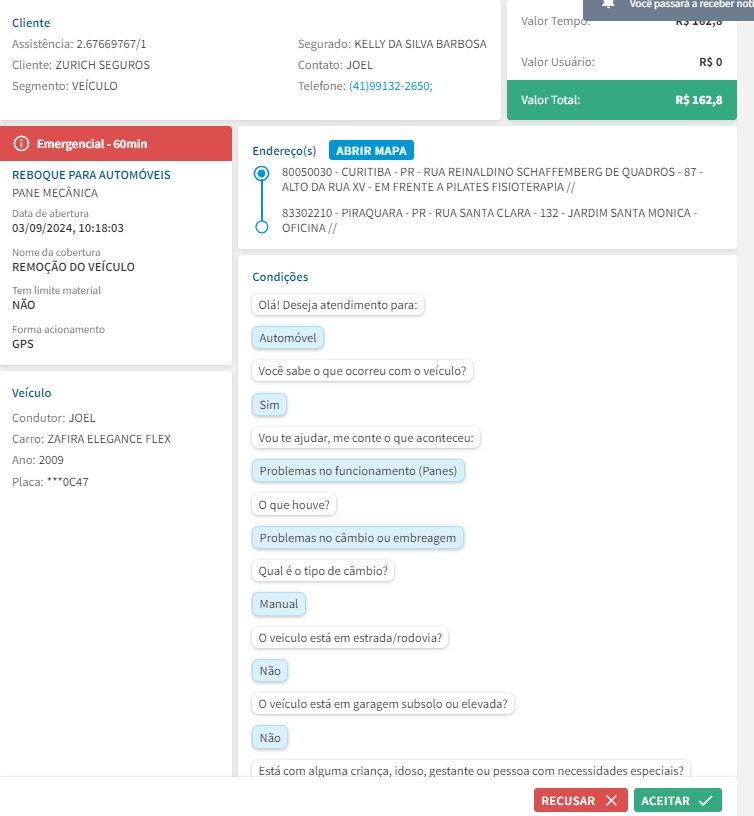This screenshot has height=816, width=754.
Task: Click the "Sim" answer chip
Action: tap(269, 404)
